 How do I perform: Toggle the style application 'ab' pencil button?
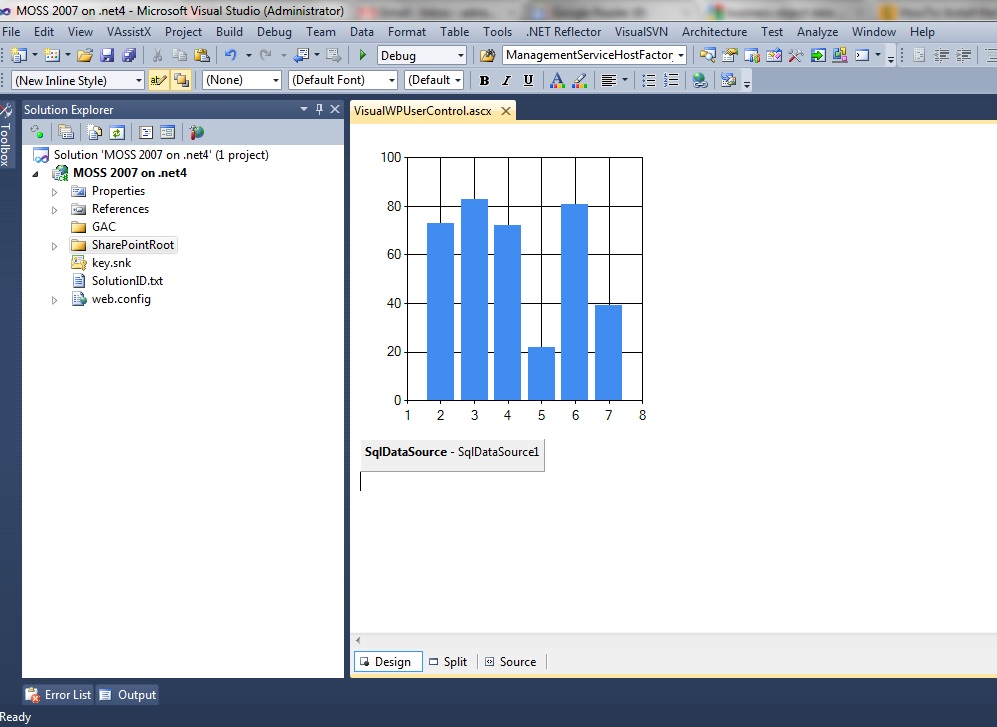point(158,80)
